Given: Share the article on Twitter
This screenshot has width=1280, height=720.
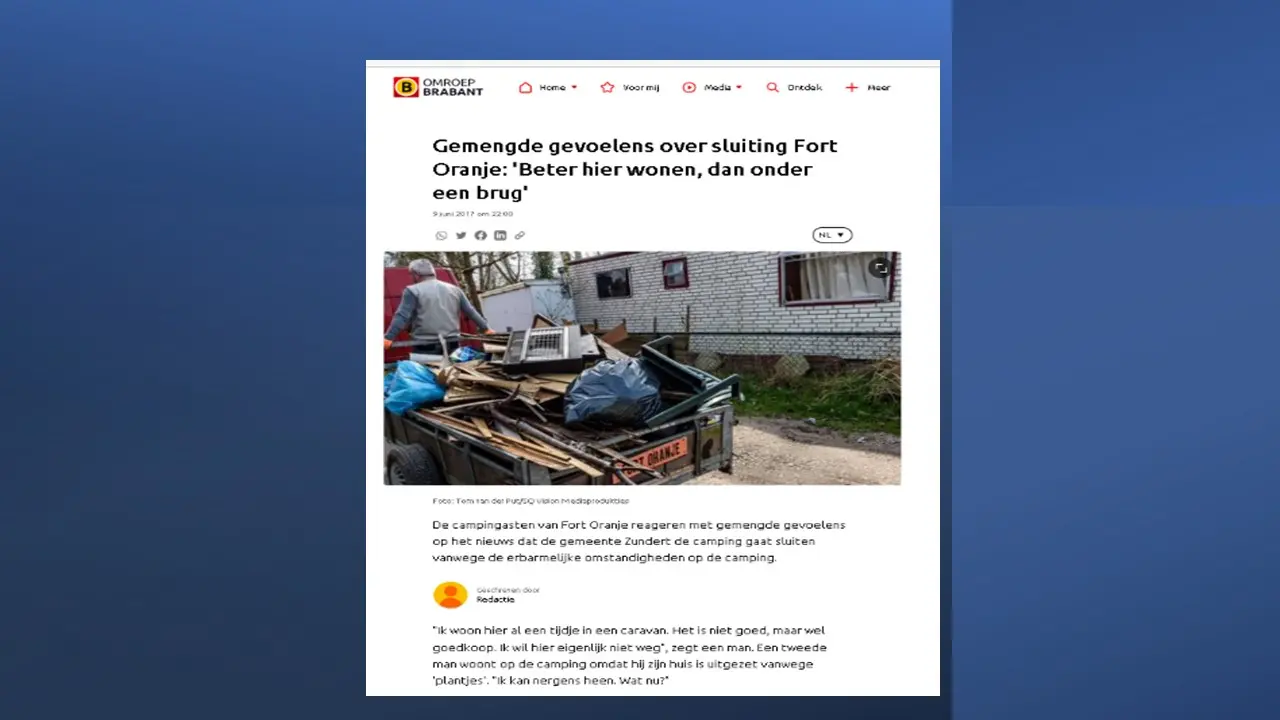Looking at the screenshot, I should tap(461, 236).
